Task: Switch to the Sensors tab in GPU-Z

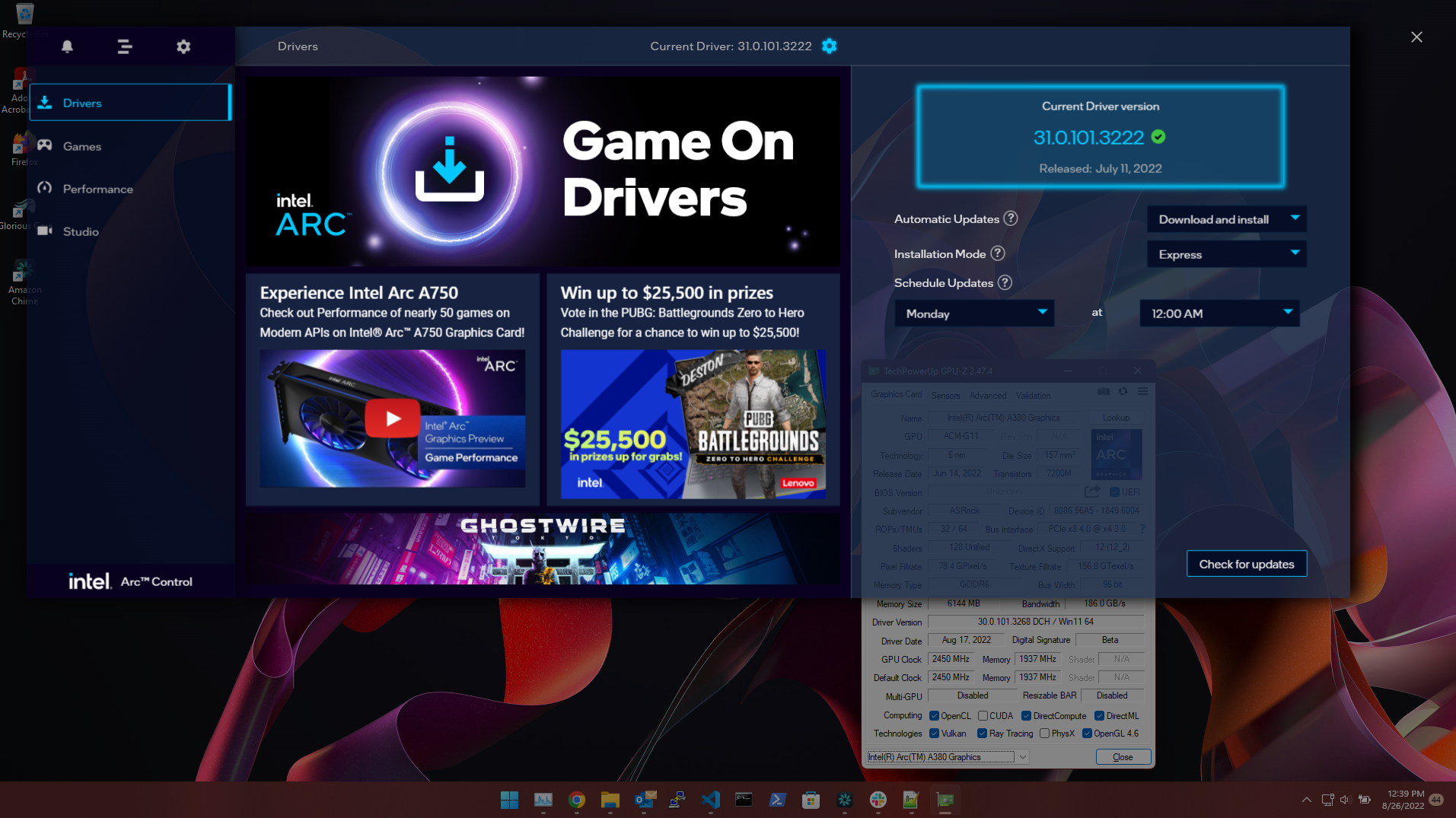Action: [945, 396]
